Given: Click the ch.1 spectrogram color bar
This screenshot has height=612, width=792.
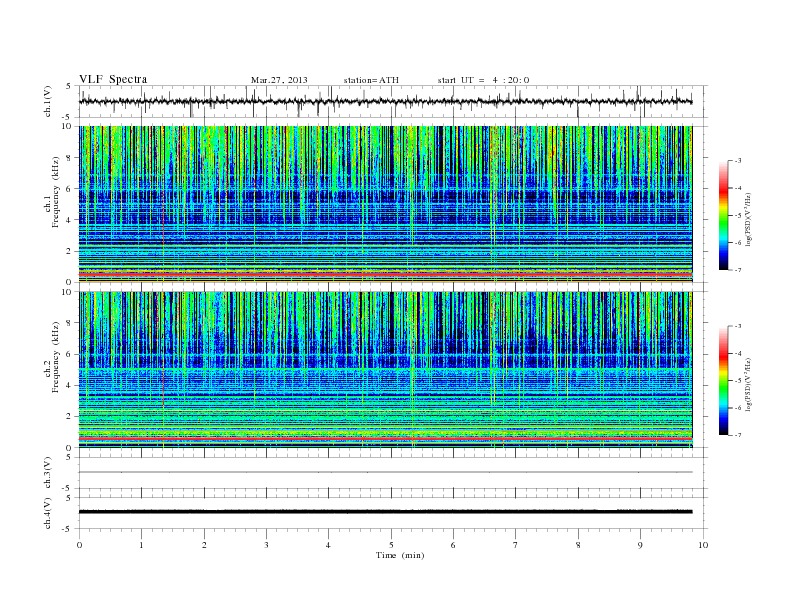Looking at the screenshot, I should click(x=723, y=215).
